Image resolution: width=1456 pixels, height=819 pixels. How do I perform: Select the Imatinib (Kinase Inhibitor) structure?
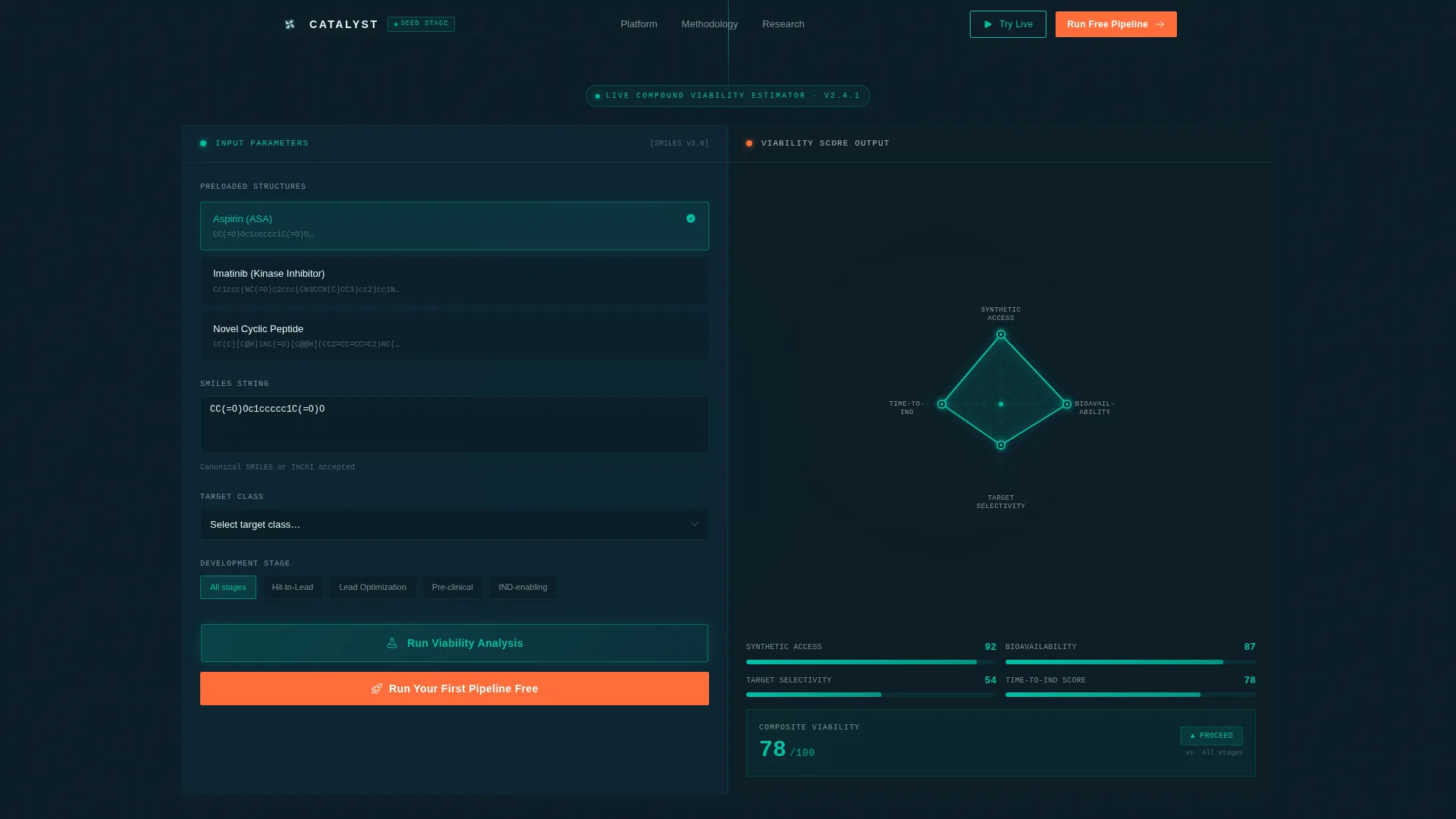[x=454, y=281]
